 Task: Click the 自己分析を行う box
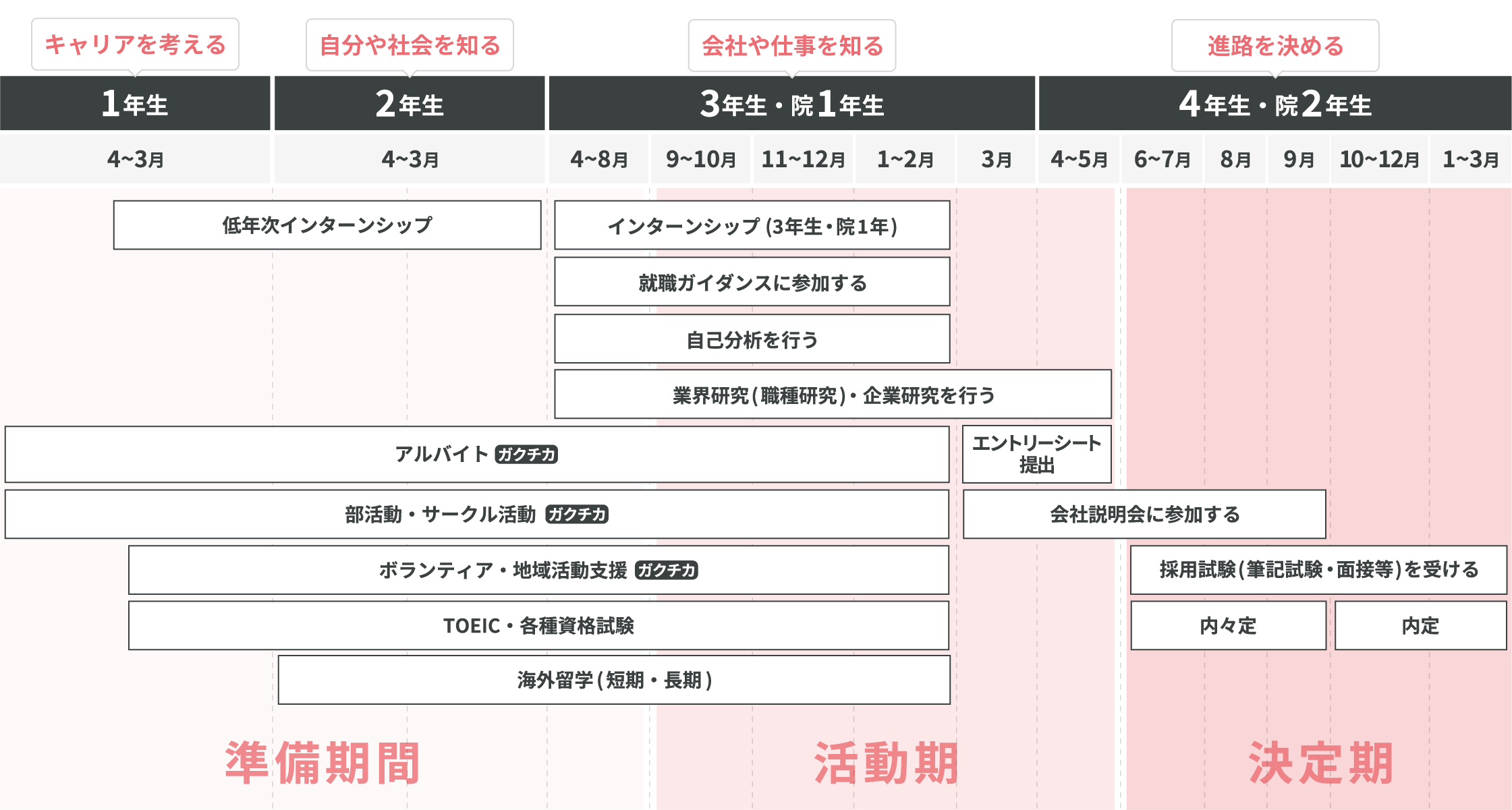point(752,339)
